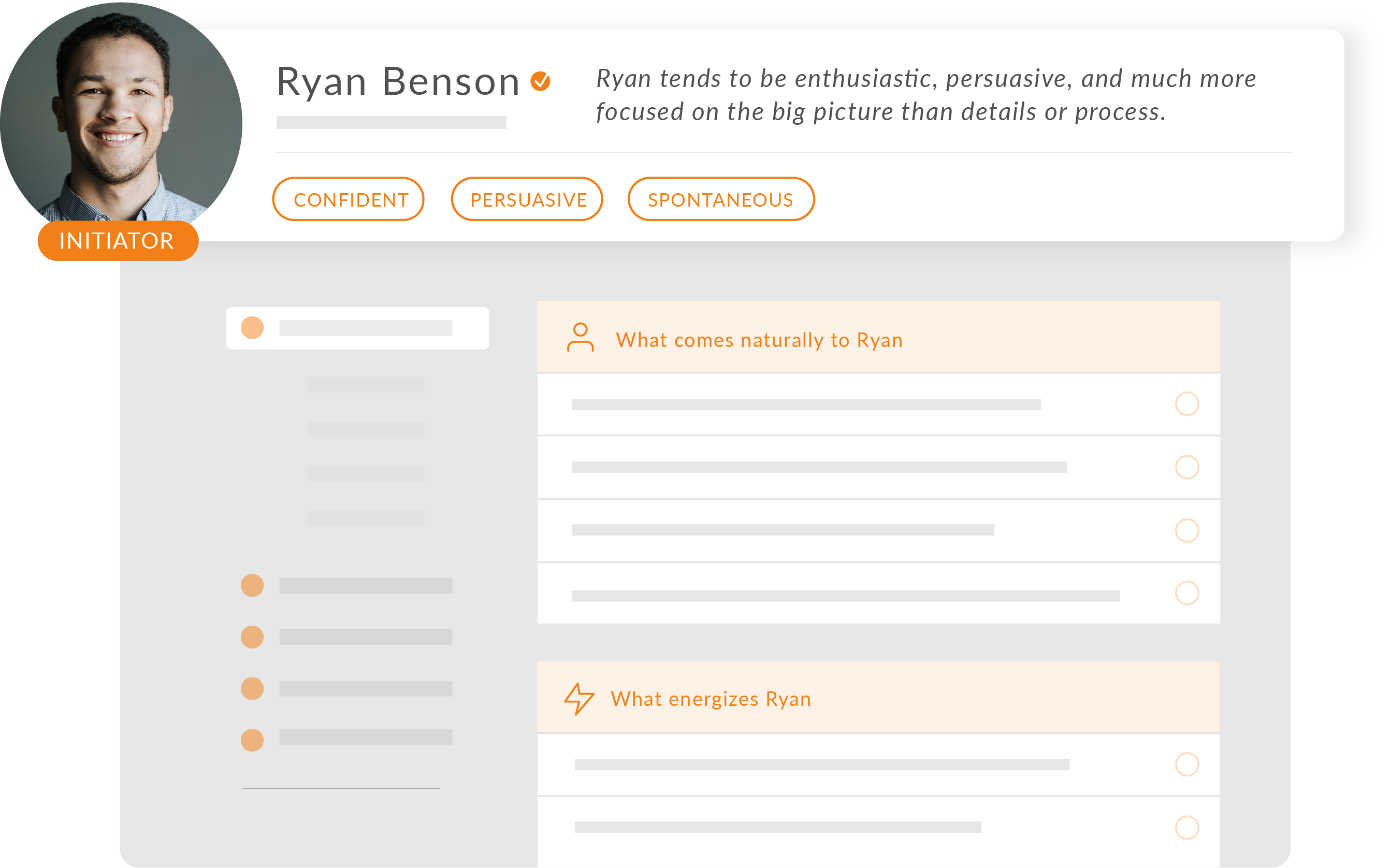Select the PERSUASIVE trait tag

coord(527,199)
